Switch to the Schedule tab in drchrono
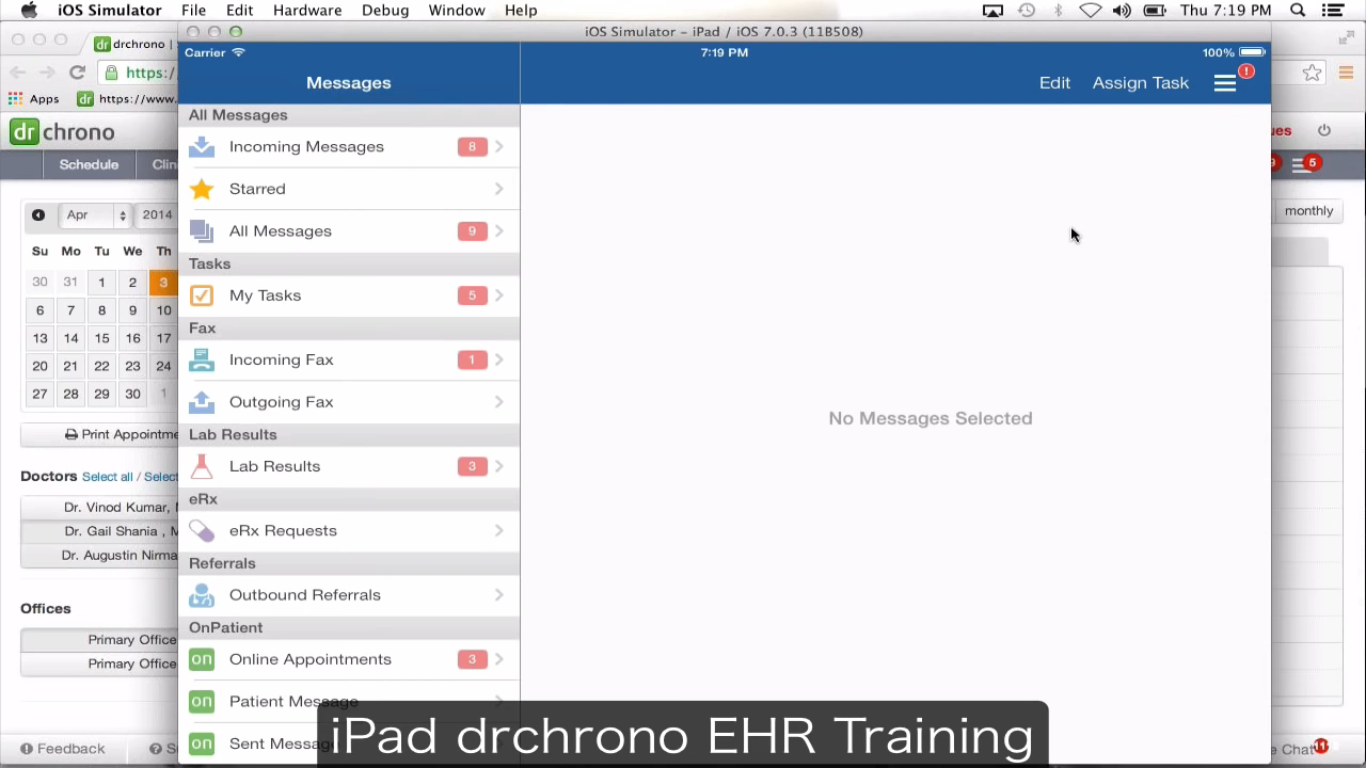 click(89, 165)
